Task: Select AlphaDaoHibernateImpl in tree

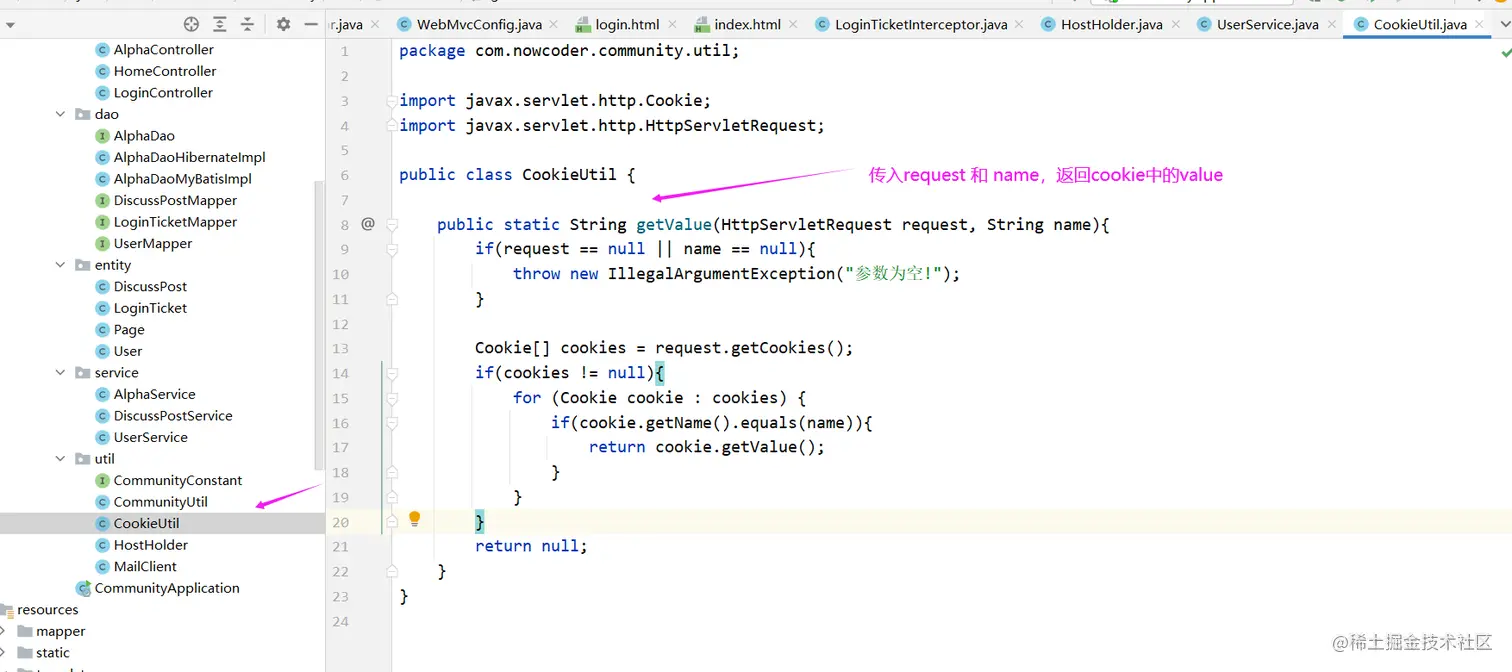Action: (x=190, y=157)
